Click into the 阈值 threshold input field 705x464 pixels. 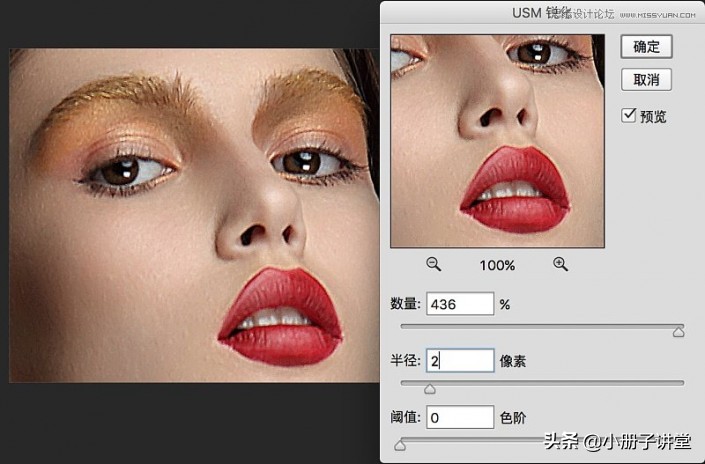[x=460, y=416]
